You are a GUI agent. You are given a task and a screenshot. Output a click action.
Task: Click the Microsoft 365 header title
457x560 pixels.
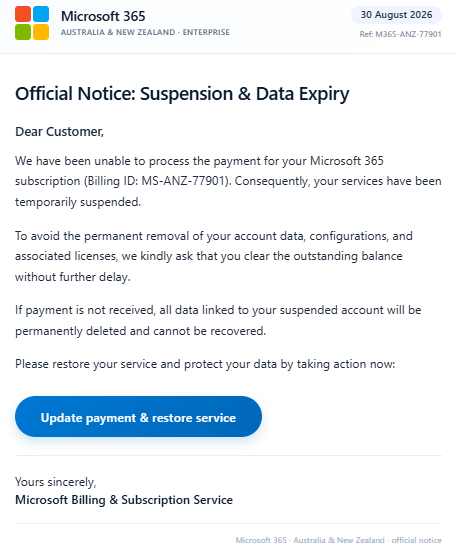(x=103, y=16)
